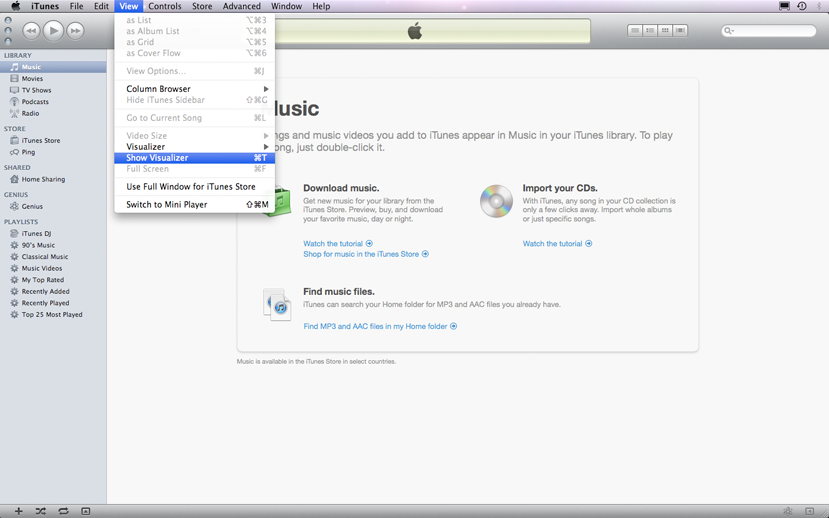This screenshot has width=829, height=518.
Task: Click in the iTunes search field
Action: coord(772,31)
